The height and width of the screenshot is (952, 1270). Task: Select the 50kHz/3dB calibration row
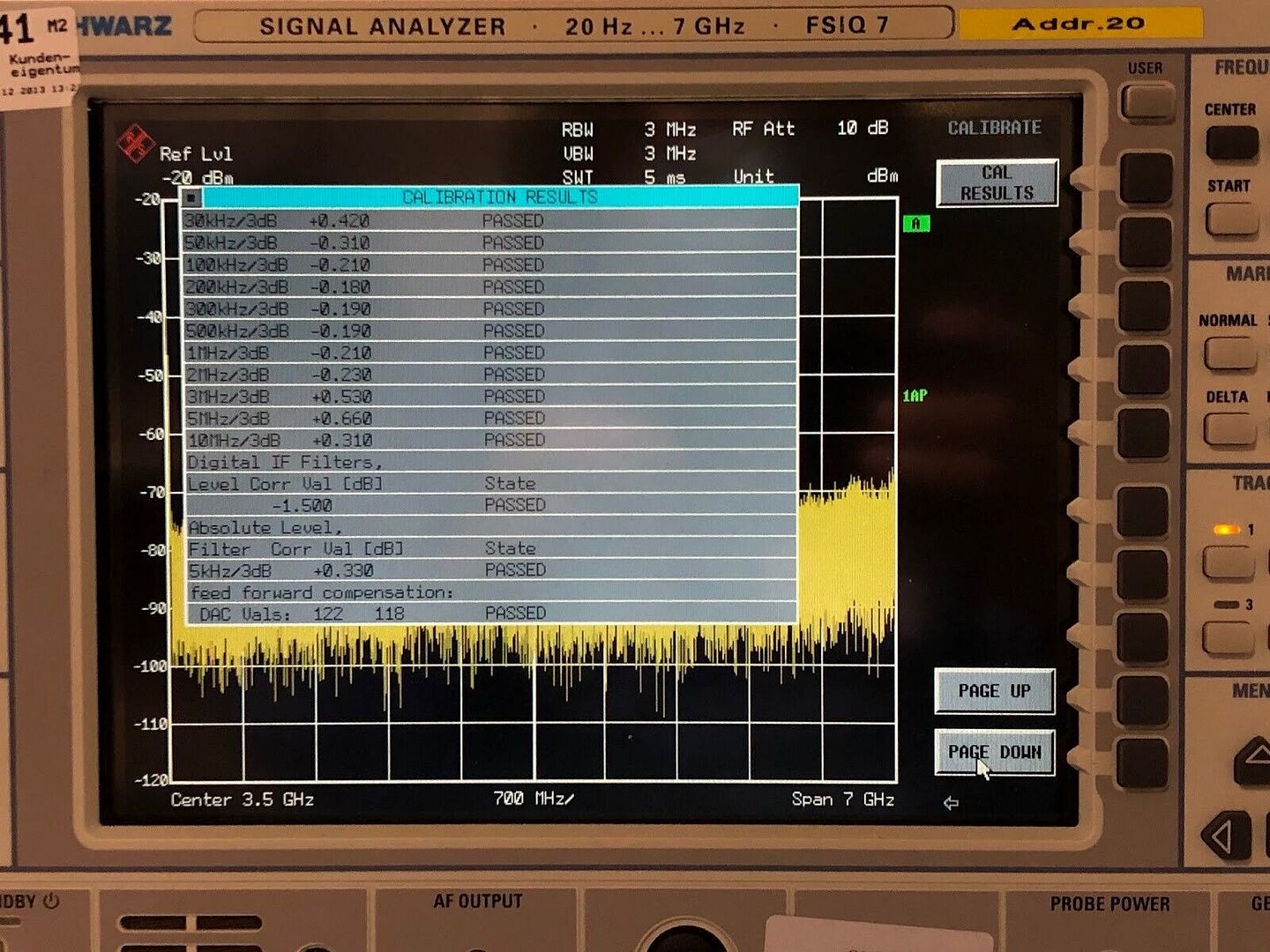pyautogui.click(x=489, y=242)
